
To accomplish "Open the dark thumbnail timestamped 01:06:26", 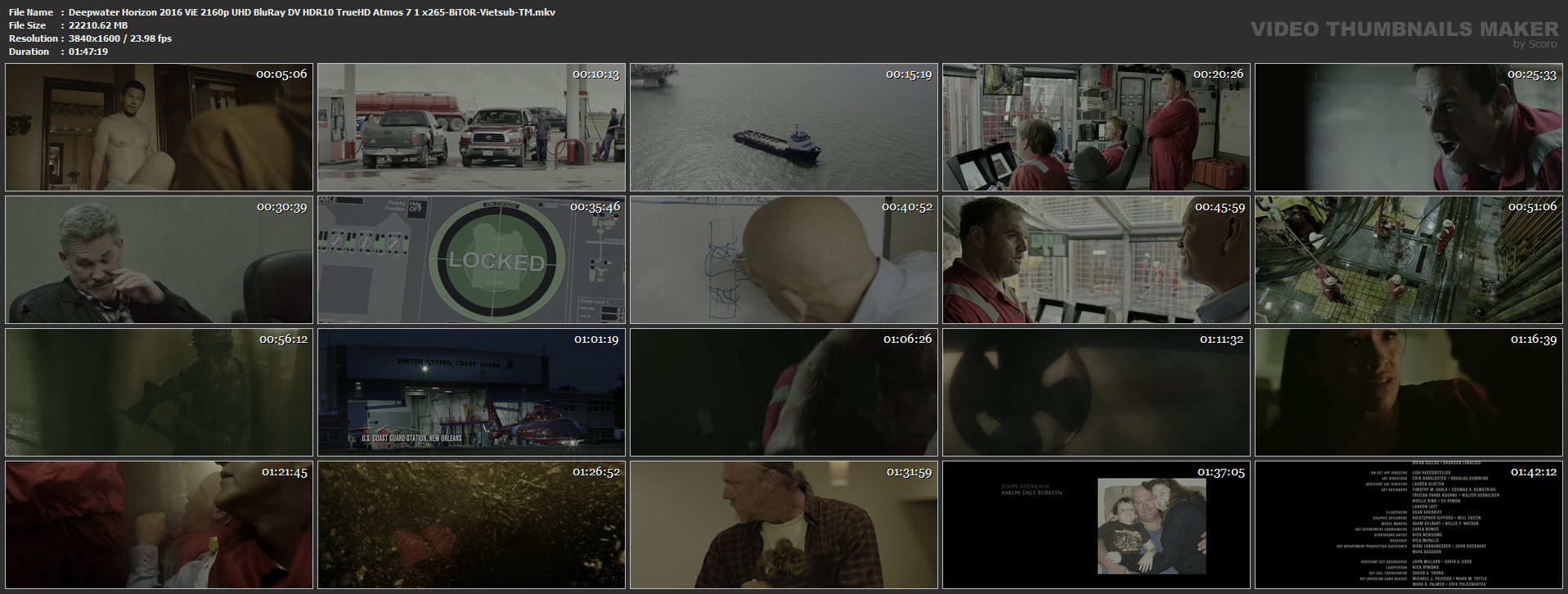I will (784, 392).
